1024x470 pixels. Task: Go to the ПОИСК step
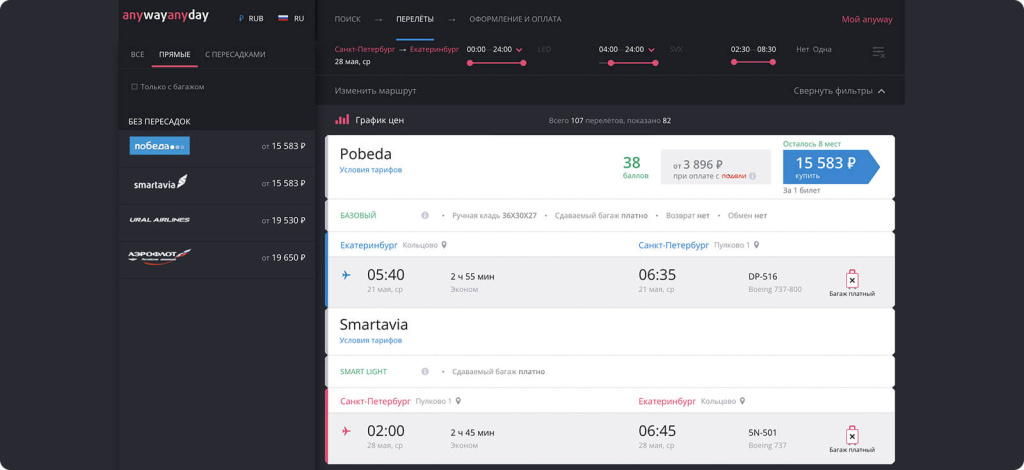coord(347,20)
